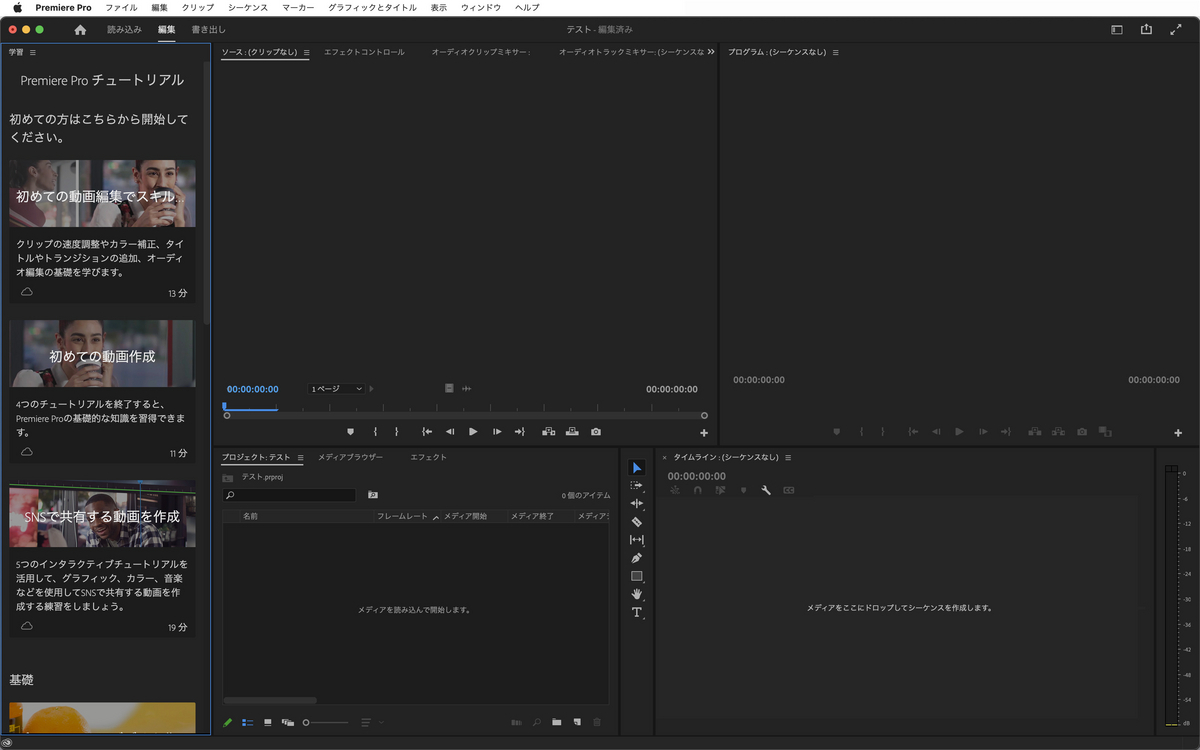Switch to 書き出し tab
This screenshot has height=750, width=1200.
[209, 30]
